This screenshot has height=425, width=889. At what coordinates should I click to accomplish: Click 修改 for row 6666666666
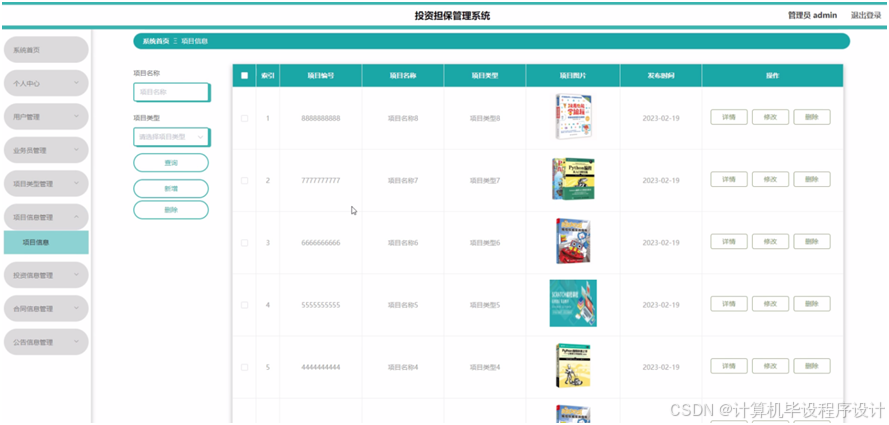coord(770,241)
